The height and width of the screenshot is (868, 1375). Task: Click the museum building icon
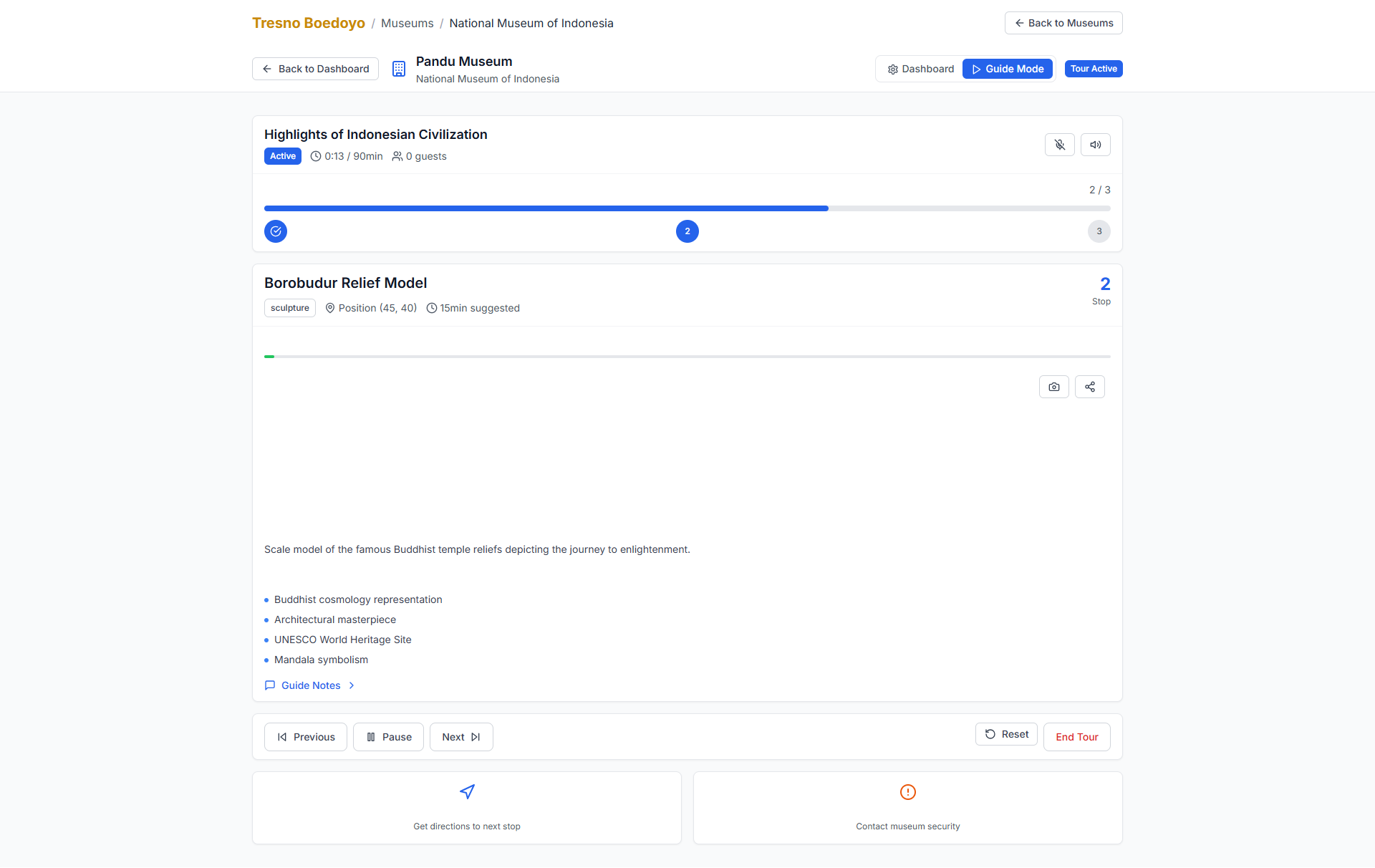(x=399, y=69)
